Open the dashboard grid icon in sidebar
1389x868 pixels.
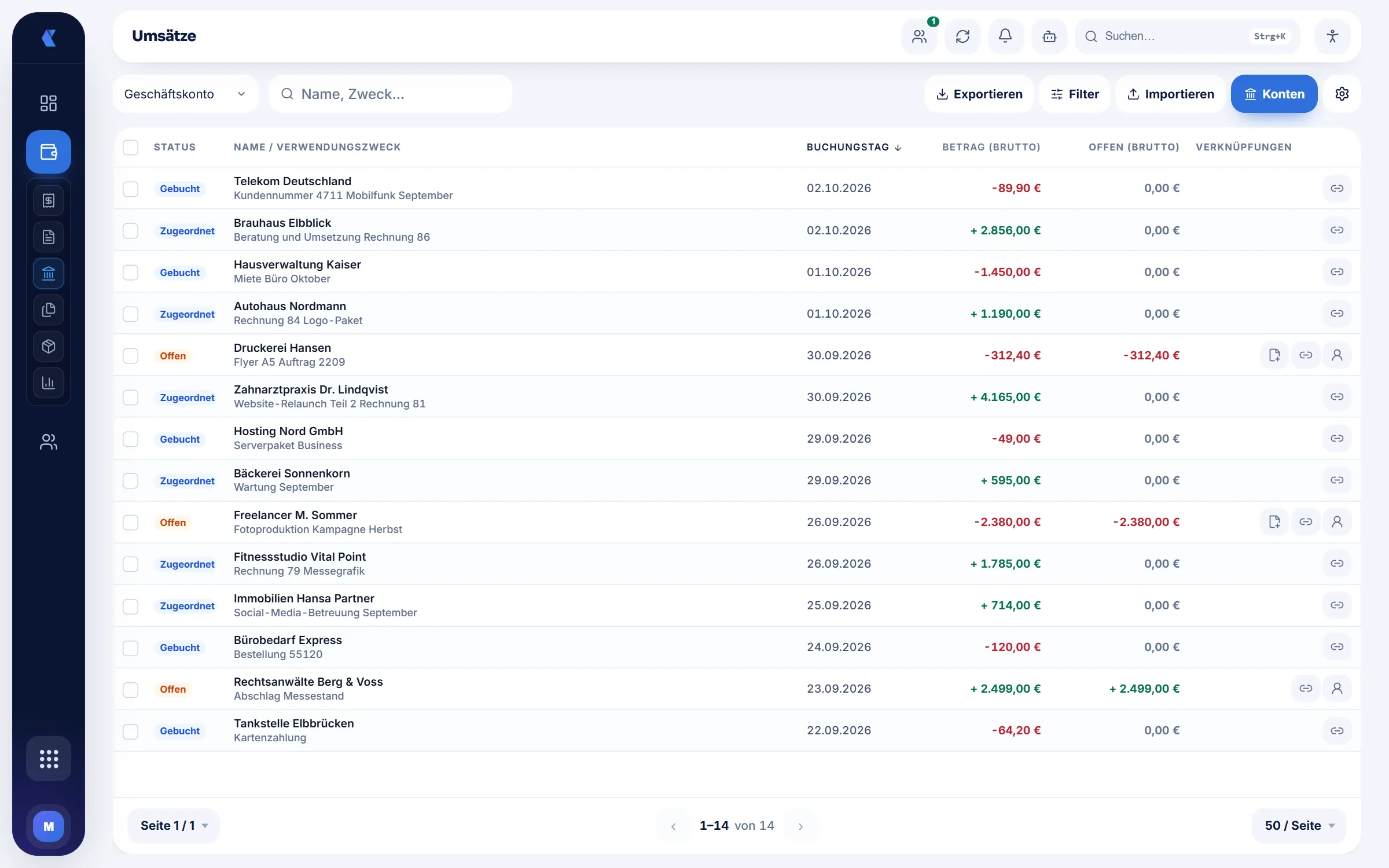click(49, 103)
